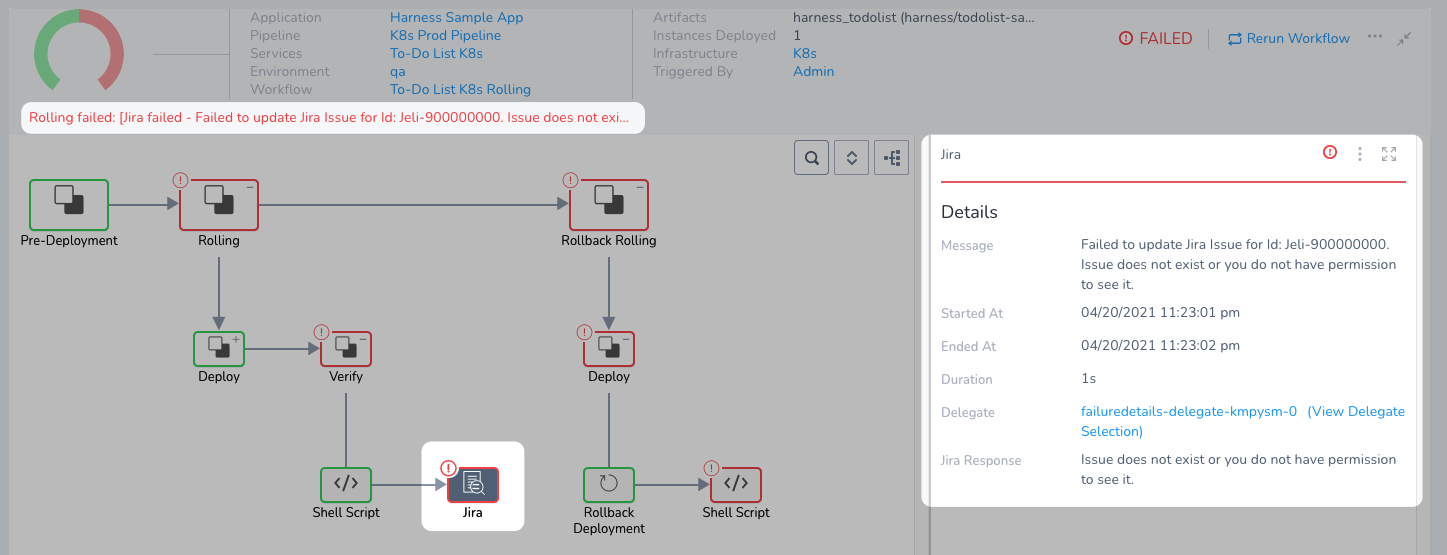The width and height of the screenshot is (1447, 555).
Task: Open the To-Do List K8s Rolling workflow link
Action: pos(460,89)
